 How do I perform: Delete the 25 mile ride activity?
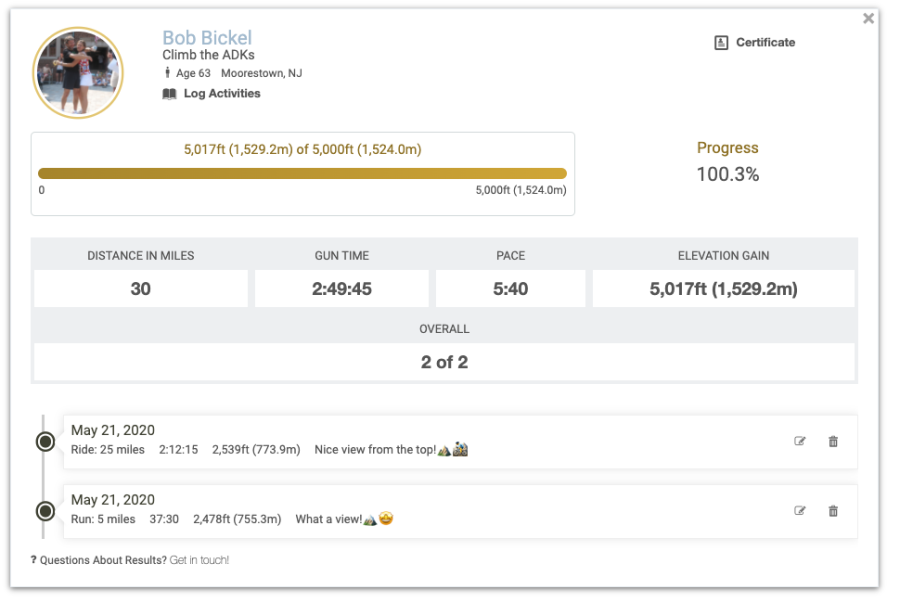[x=833, y=441]
